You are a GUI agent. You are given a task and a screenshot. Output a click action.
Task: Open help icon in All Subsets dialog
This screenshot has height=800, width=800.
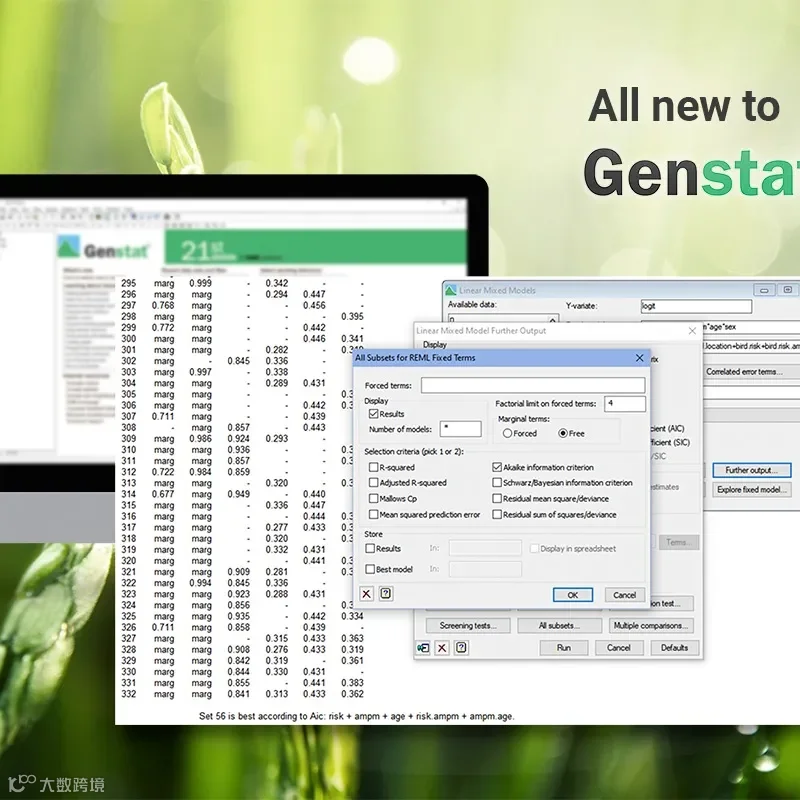386,593
